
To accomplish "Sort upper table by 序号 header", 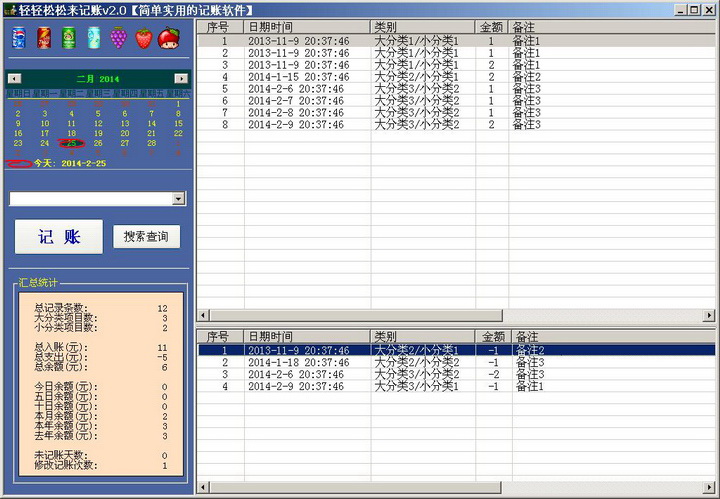I will pyautogui.click(x=220, y=27).
